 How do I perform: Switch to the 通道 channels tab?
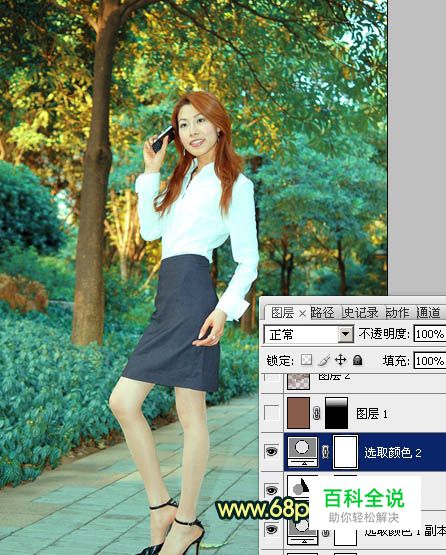(x=429, y=313)
